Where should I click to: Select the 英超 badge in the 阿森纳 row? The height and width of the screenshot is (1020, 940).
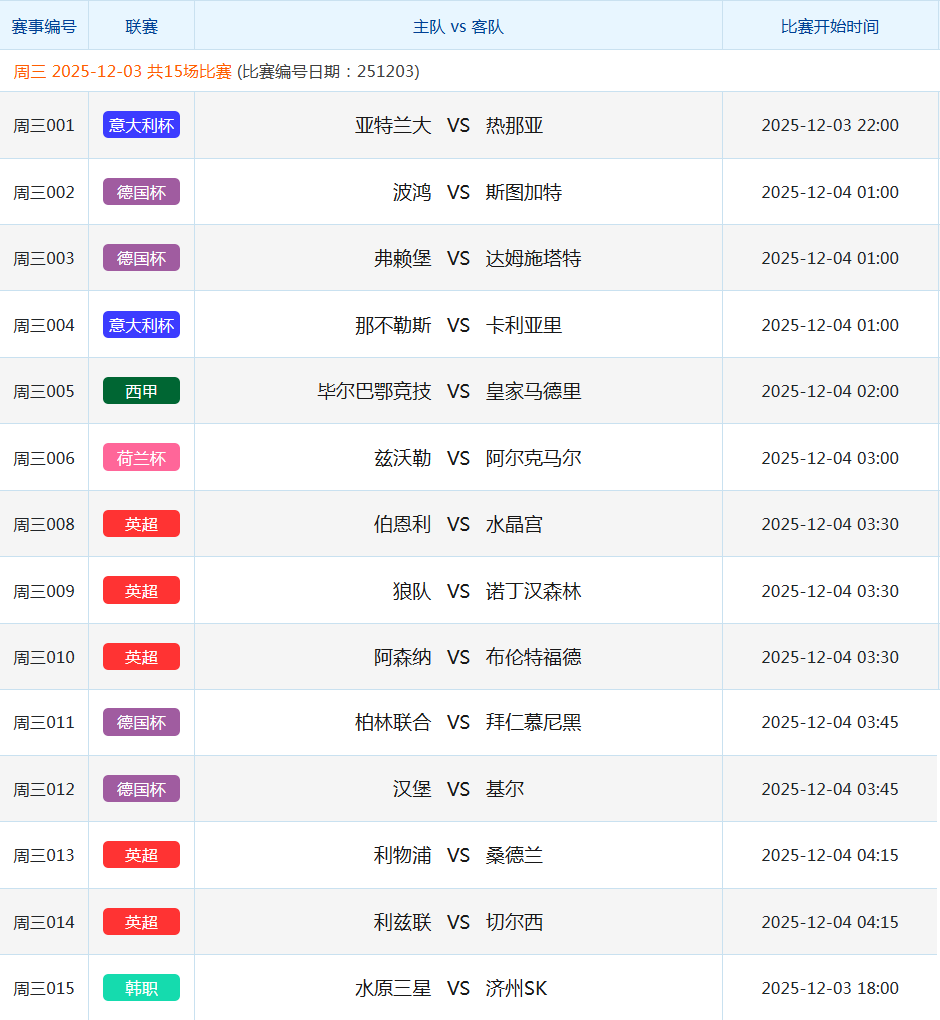click(x=141, y=657)
